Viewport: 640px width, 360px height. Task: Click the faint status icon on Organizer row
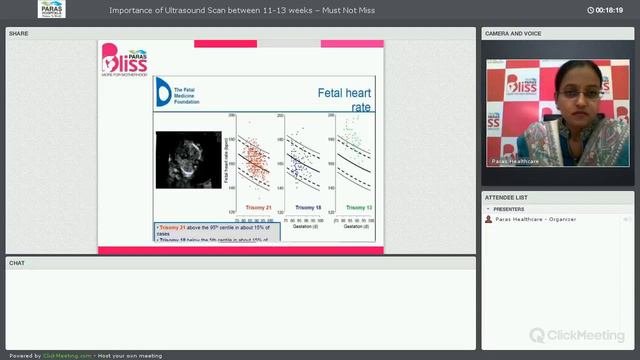[627, 220]
